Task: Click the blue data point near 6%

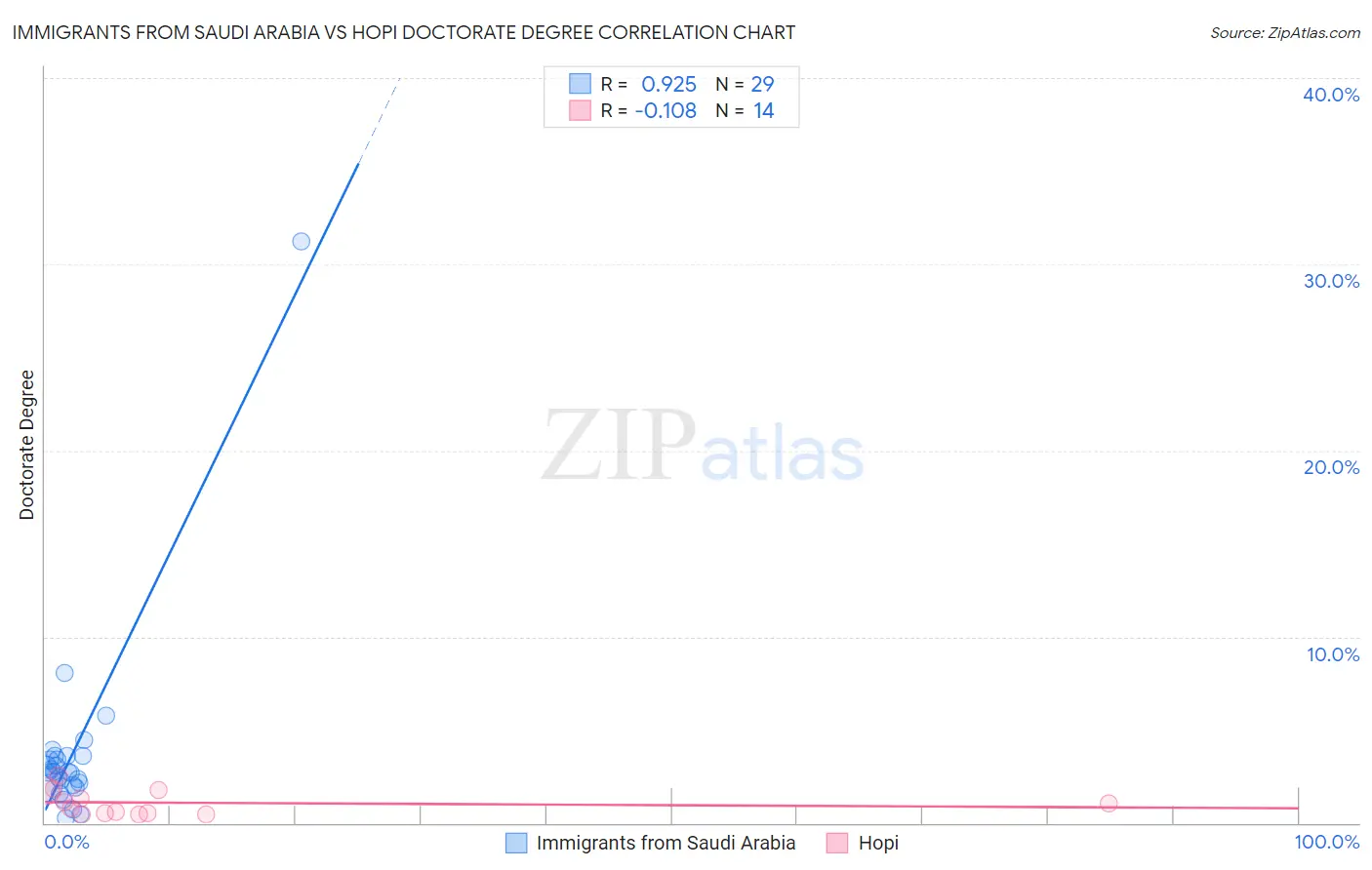Action: (106, 716)
